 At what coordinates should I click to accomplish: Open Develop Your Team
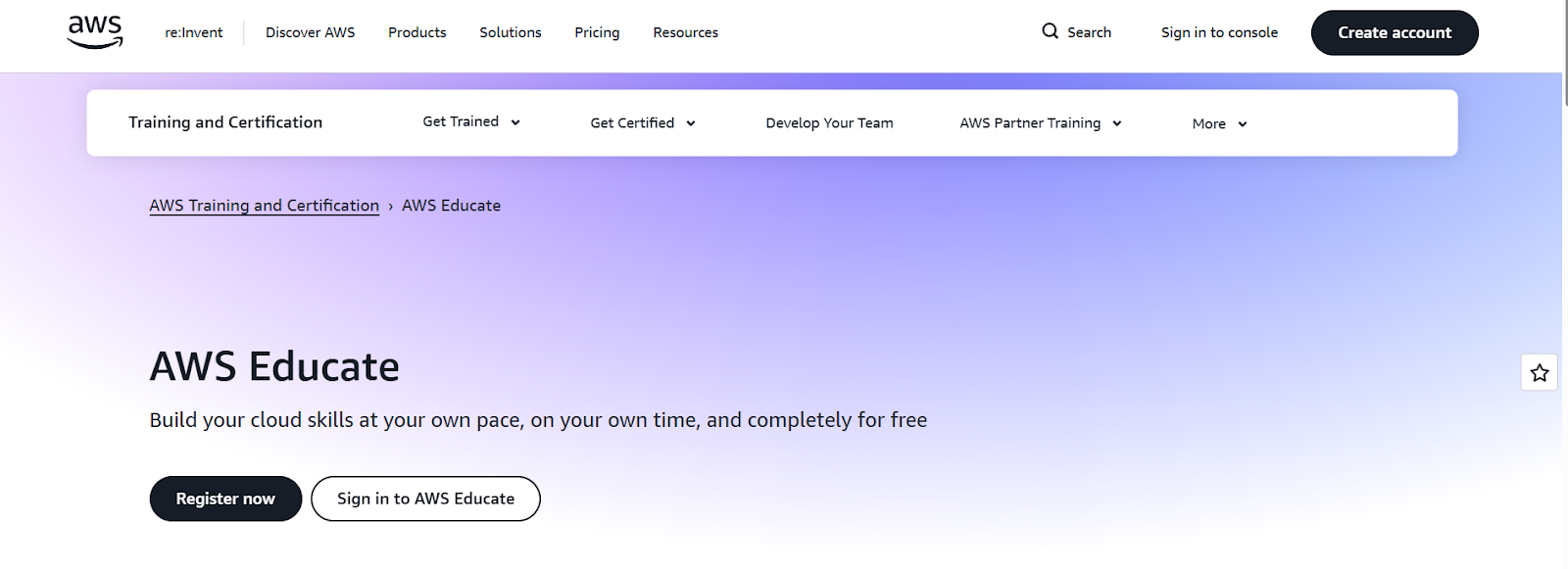[830, 123]
